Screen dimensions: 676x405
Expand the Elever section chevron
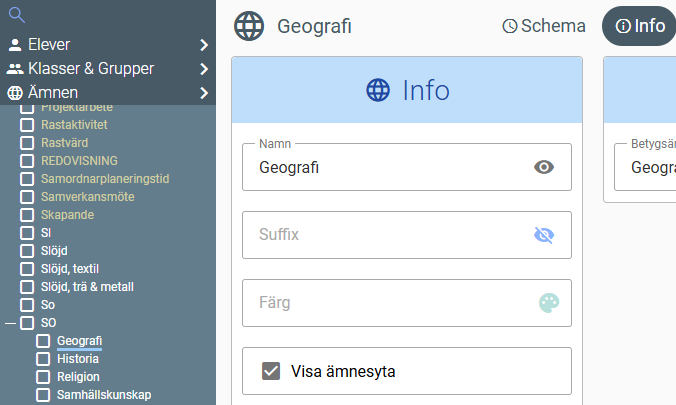coord(203,45)
